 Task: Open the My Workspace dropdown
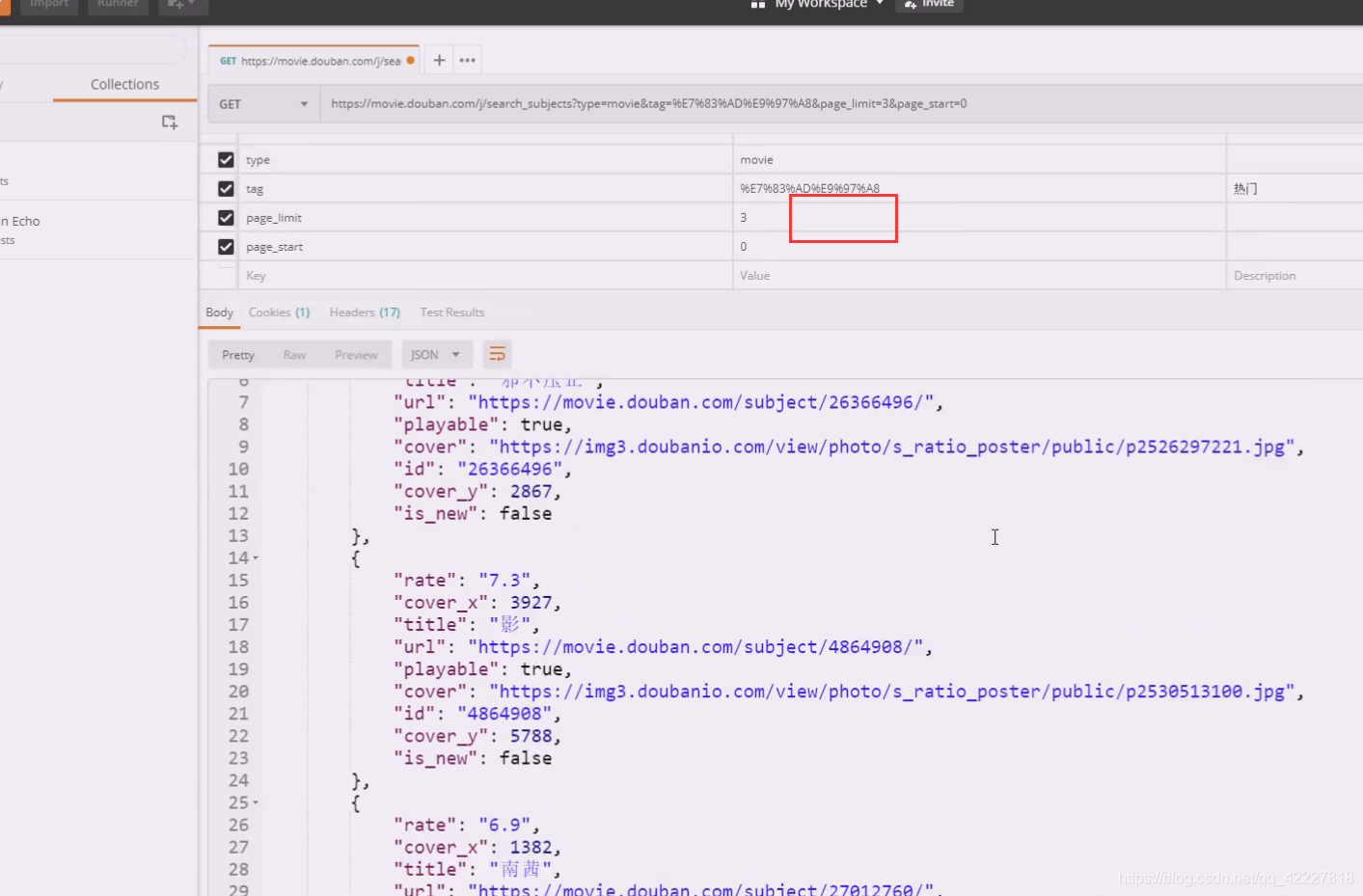818,4
